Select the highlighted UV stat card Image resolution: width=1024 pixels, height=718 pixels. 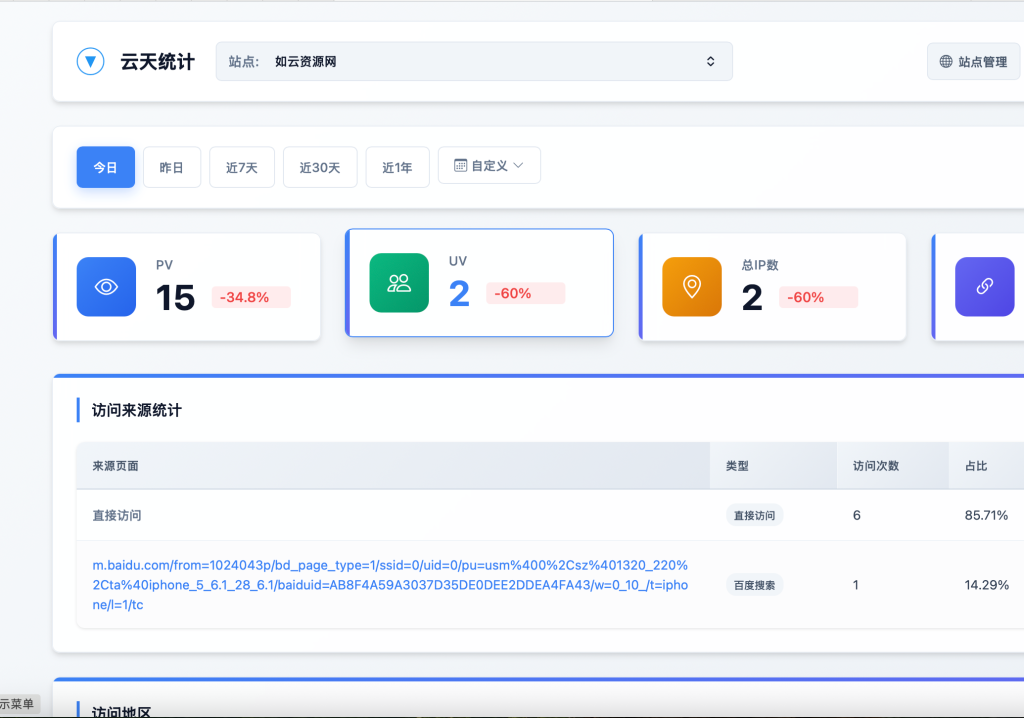coord(479,282)
